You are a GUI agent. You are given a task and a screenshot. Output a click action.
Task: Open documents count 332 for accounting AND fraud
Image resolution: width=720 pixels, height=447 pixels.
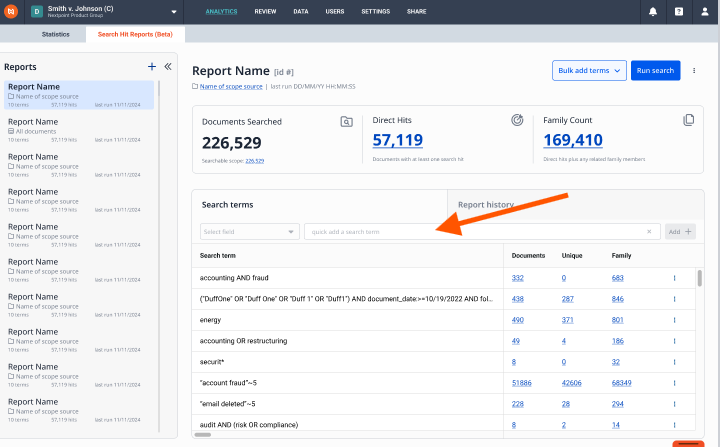click(x=518, y=278)
